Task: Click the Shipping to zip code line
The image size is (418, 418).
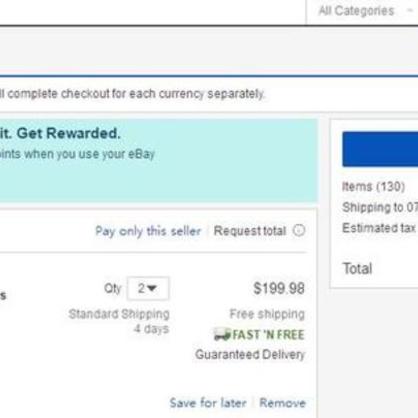Action: click(x=380, y=207)
